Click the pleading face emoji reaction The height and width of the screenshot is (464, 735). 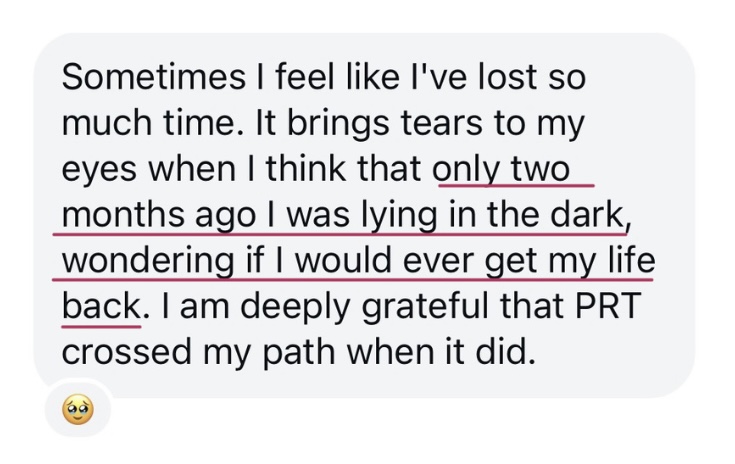[78, 410]
